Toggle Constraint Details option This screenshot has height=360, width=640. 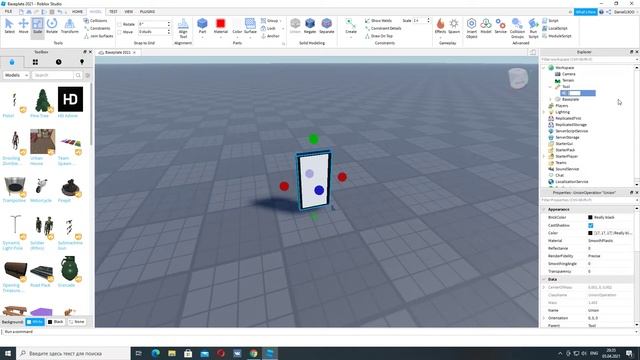coord(383,28)
